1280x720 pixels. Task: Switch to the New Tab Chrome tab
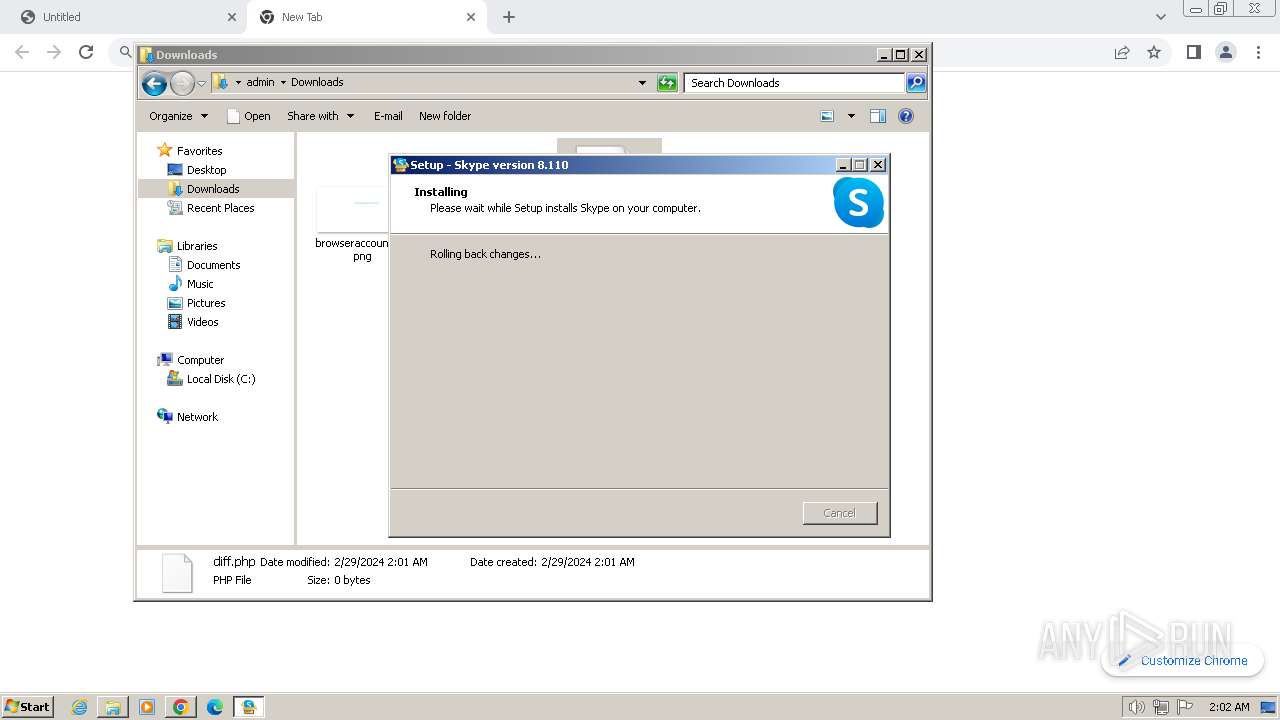point(365,17)
